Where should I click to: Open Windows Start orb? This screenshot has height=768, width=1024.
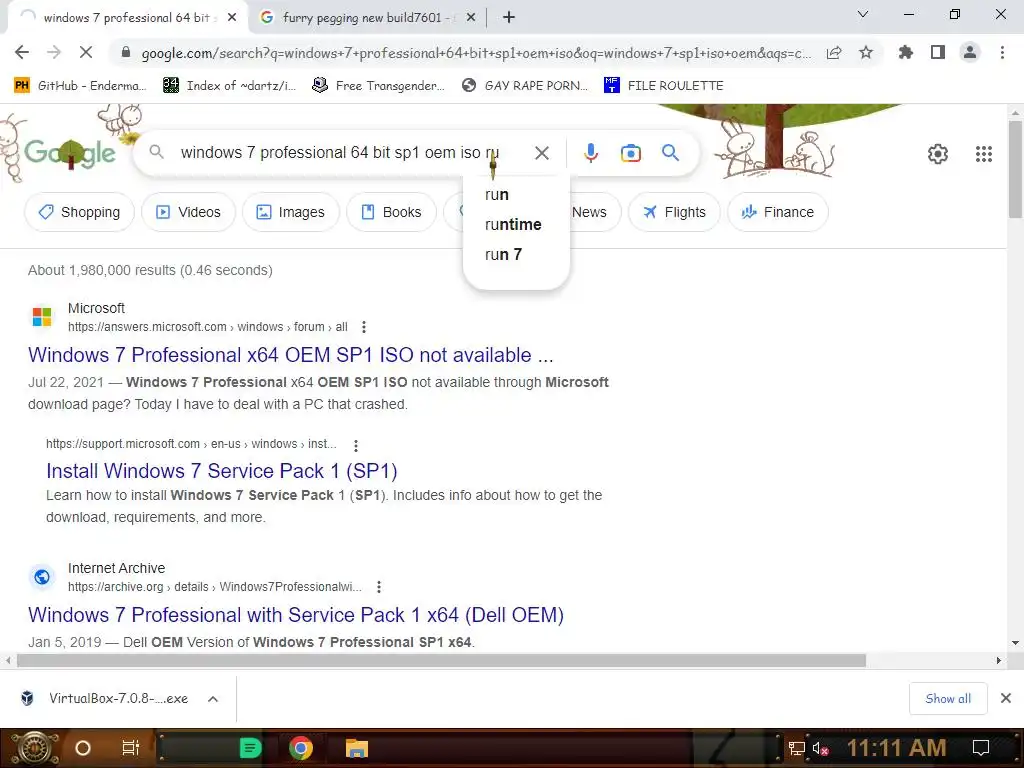[x=33, y=748]
